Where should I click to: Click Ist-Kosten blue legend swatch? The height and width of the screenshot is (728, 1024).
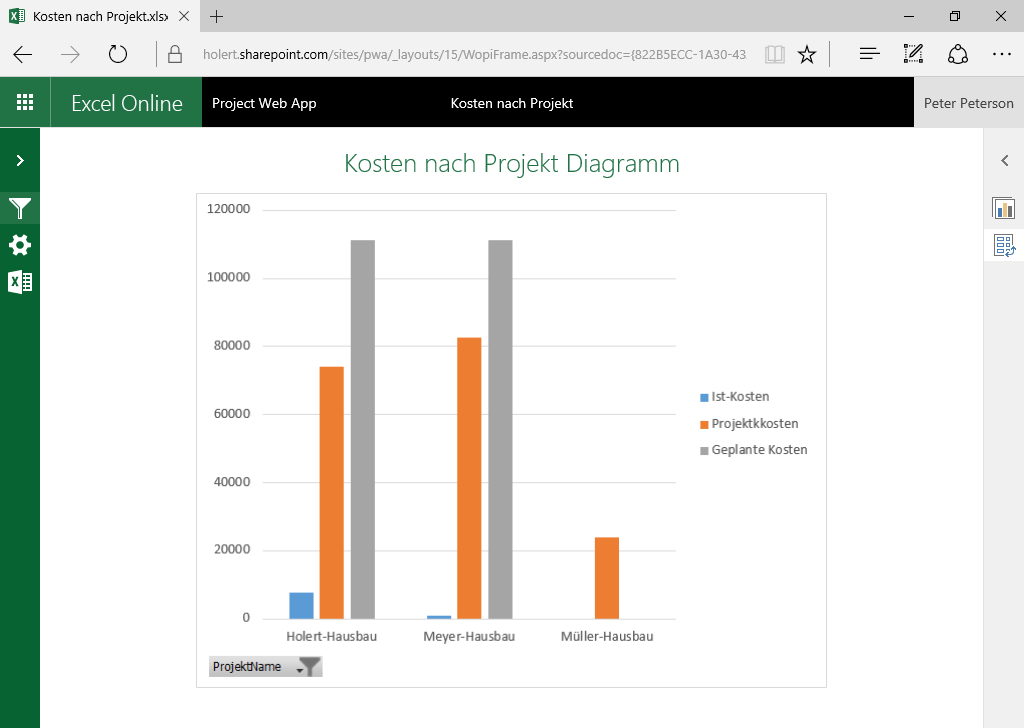point(704,398)
